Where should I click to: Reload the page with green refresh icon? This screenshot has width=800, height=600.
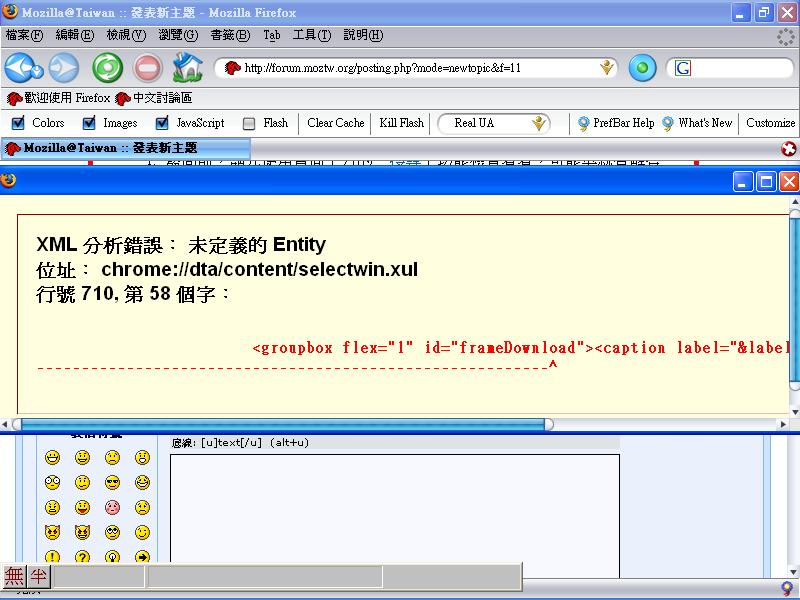click(107, 68)
